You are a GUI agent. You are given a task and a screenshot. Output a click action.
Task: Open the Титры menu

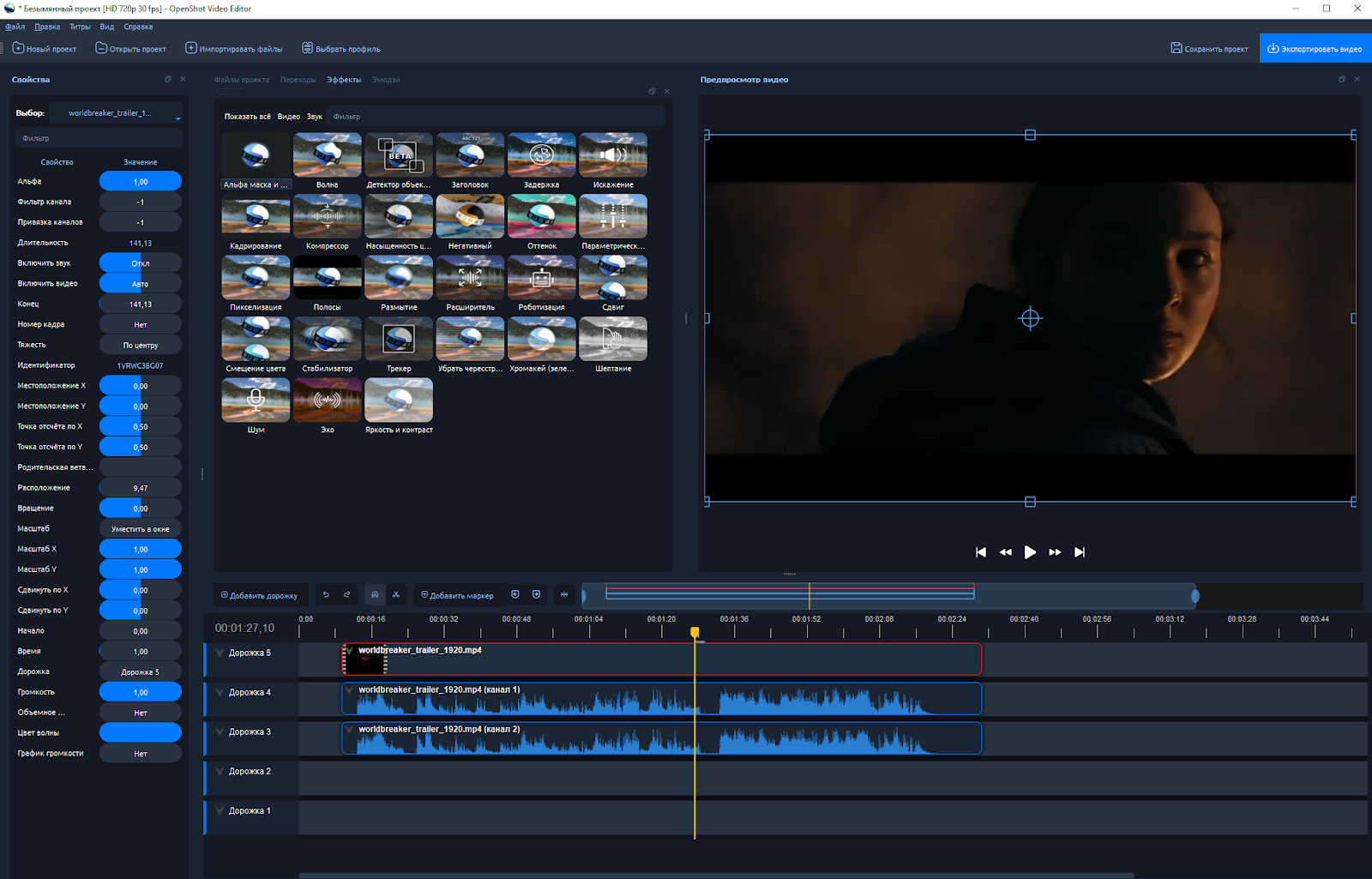80,27
